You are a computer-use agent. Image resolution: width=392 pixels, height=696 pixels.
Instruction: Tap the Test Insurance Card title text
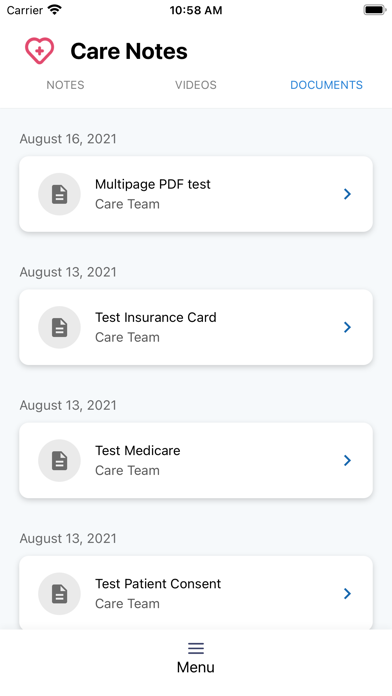pyautogui.click(x=156, y=317)
